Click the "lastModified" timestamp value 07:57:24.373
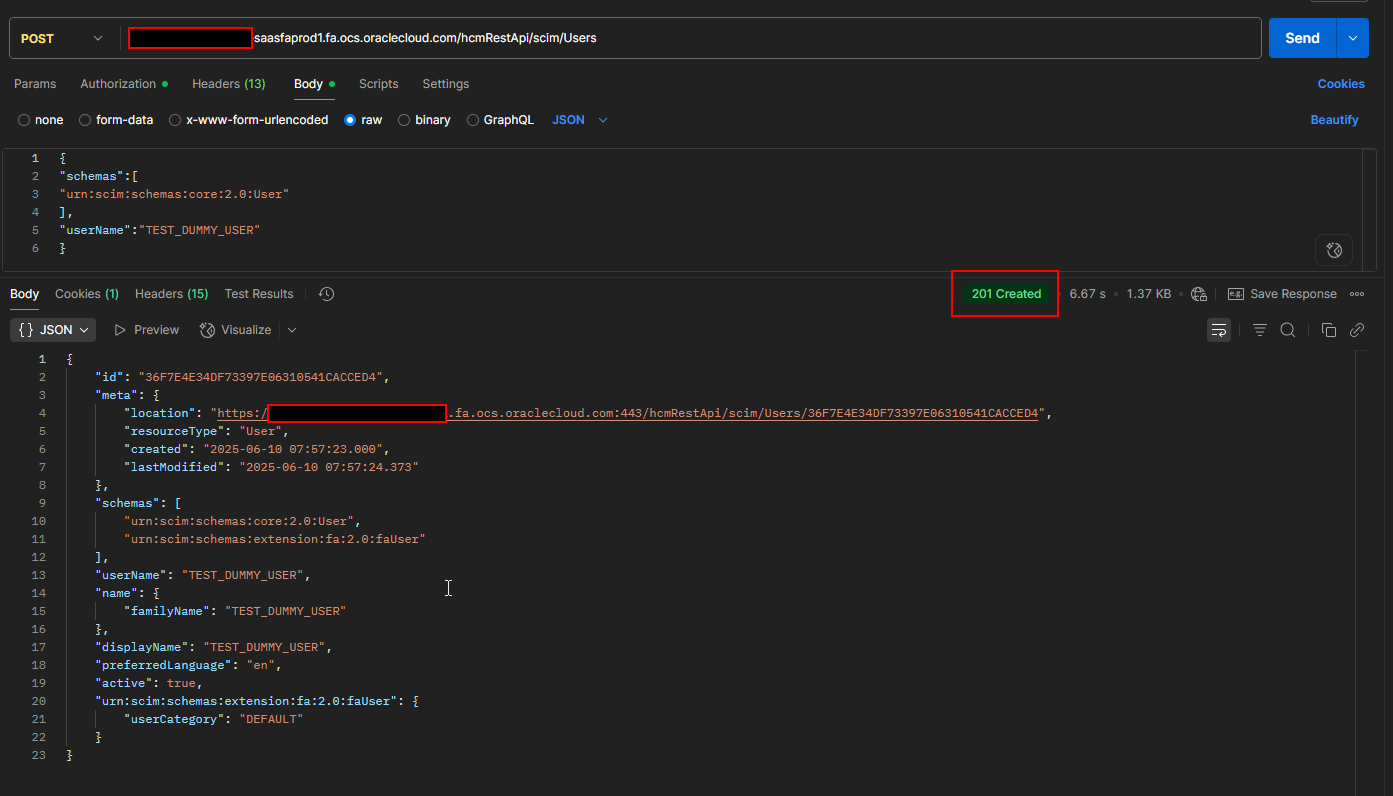 pyautogui.click(x=328, y=467)
